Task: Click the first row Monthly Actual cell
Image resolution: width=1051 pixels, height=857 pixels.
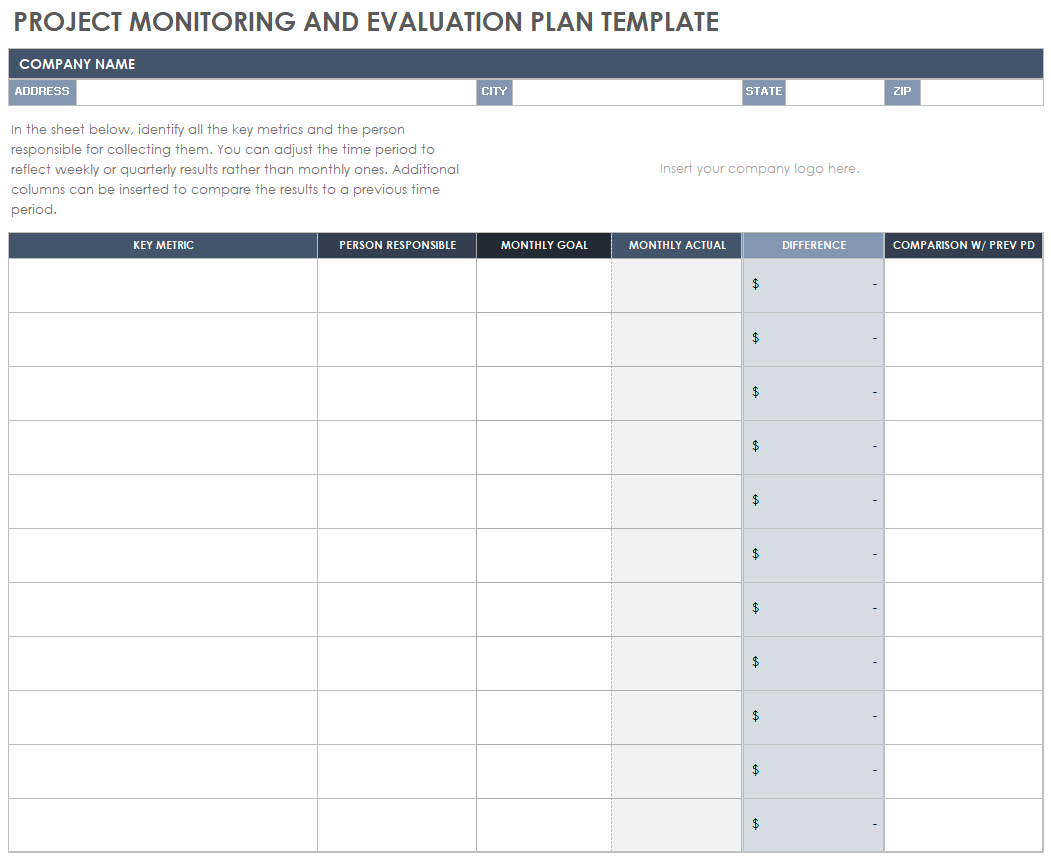Action: [x=677, y=285]
